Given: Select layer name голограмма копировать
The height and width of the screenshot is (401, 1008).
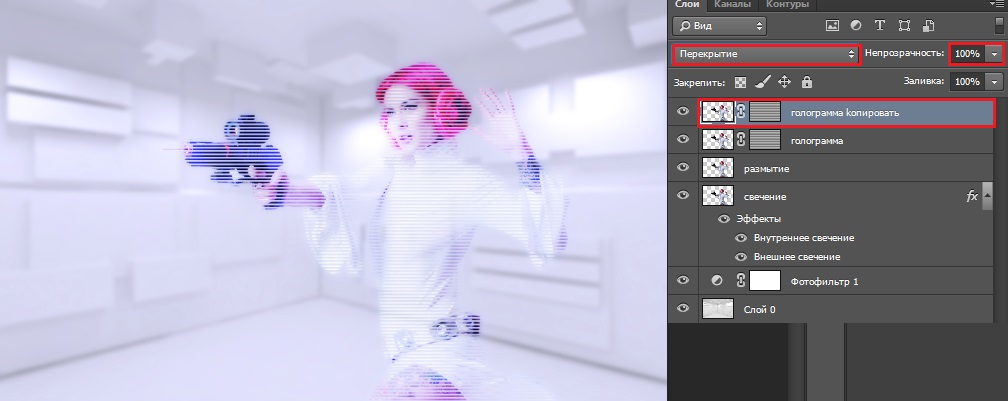Looking at the screenshot, I should click(x=845, y=113).
